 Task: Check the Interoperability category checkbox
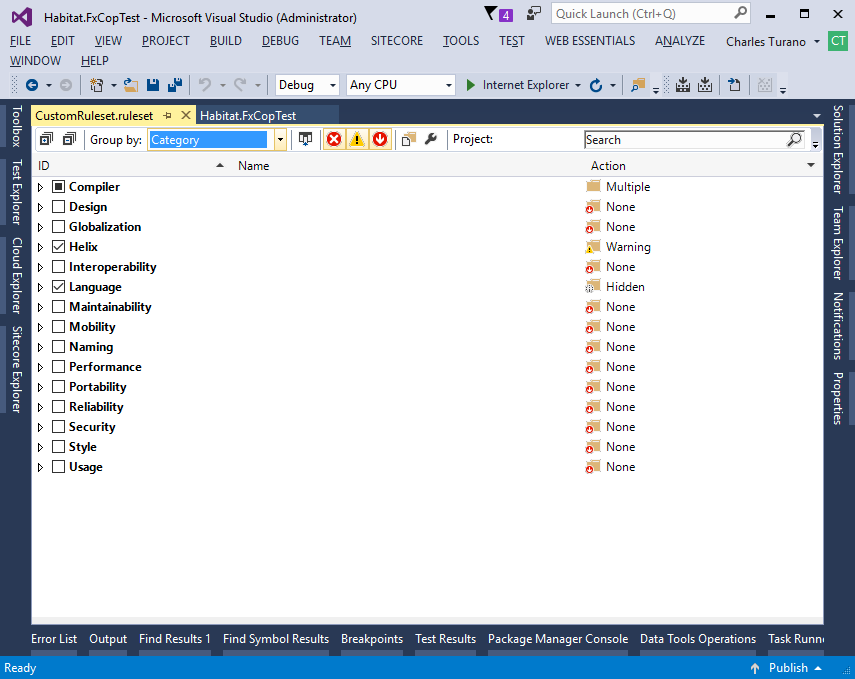[58, 267]
